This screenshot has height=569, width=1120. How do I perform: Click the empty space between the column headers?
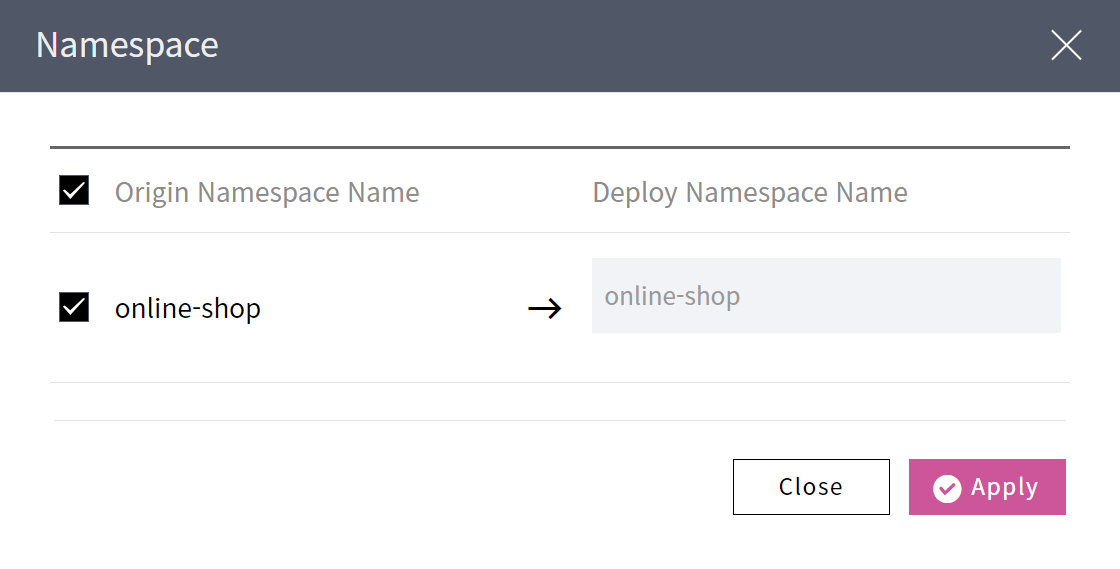pos(505,192)
